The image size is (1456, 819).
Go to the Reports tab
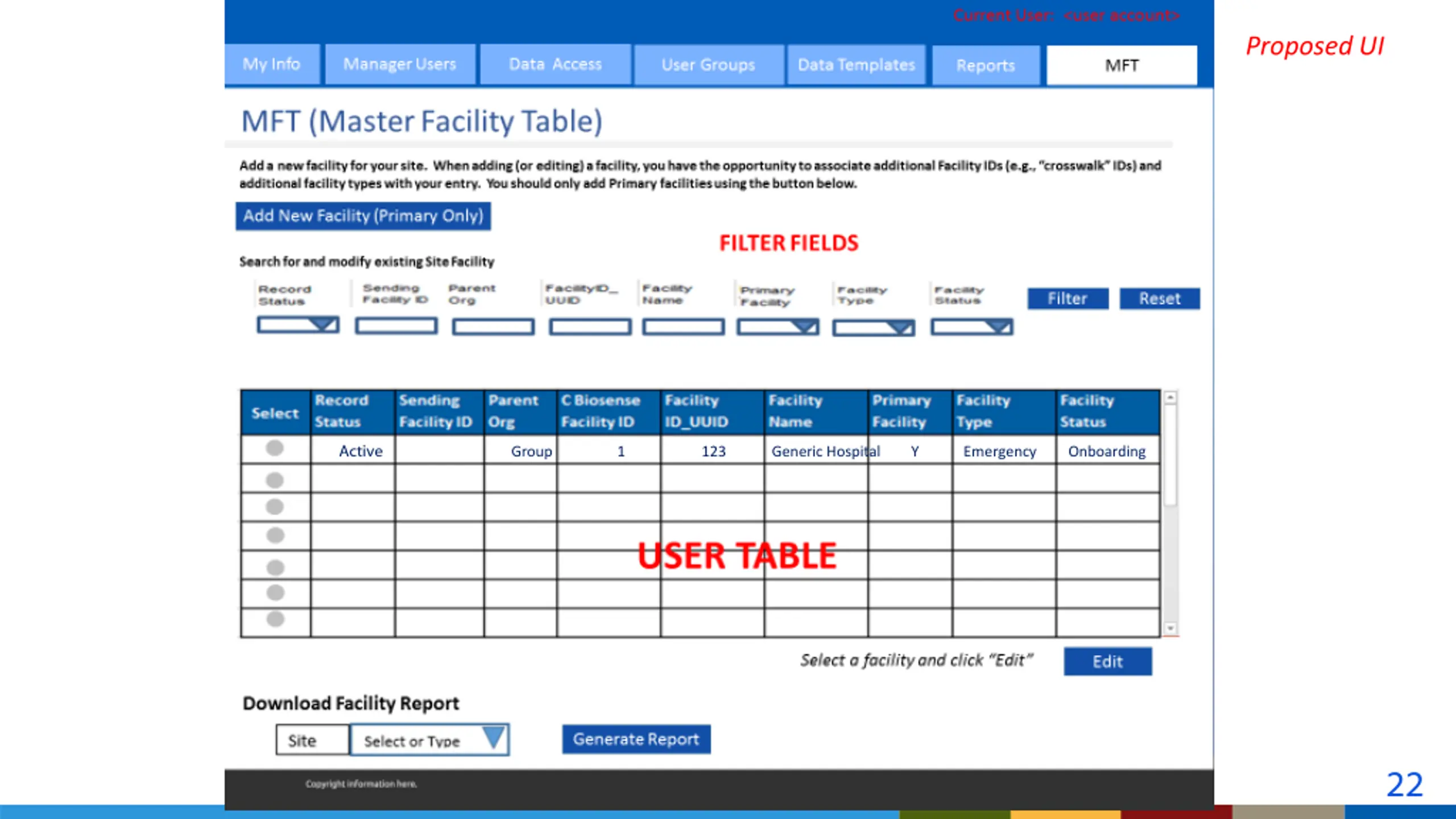click(x=985, y=66)
